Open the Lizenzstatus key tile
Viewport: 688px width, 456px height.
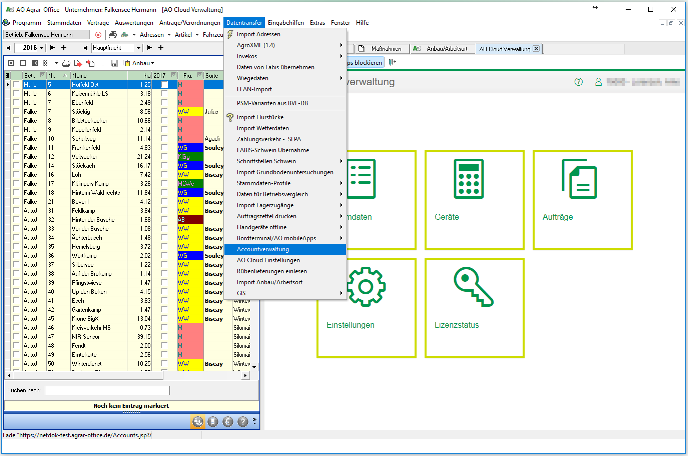click(475, 308)
